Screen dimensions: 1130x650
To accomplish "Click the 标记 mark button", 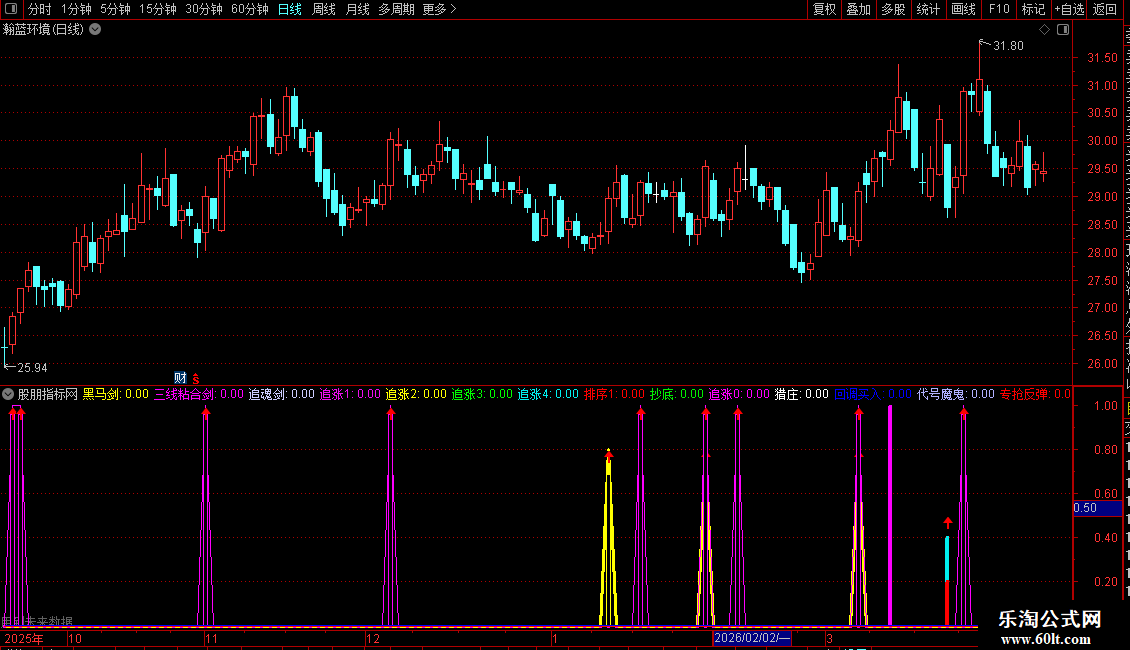I will click(x=1033, y=9).
